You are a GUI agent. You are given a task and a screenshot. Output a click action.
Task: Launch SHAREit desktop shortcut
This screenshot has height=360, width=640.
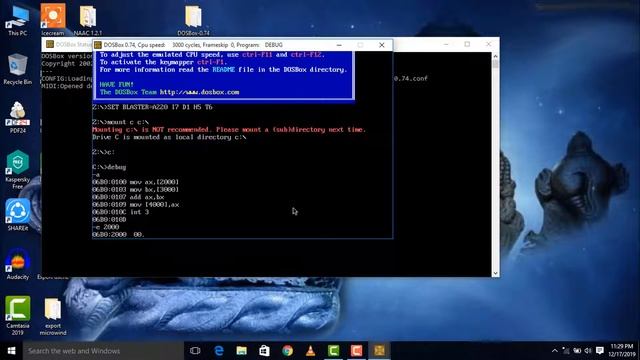pyautogui.click(x=18, y=215)
